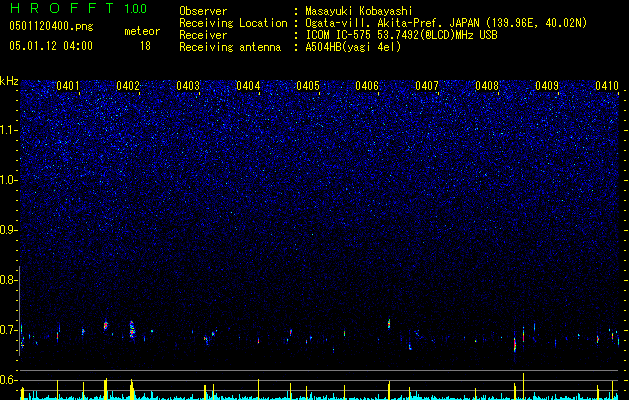Click the Receiving Location label
This screenshot has height=400, width=629.
point(233,23)
